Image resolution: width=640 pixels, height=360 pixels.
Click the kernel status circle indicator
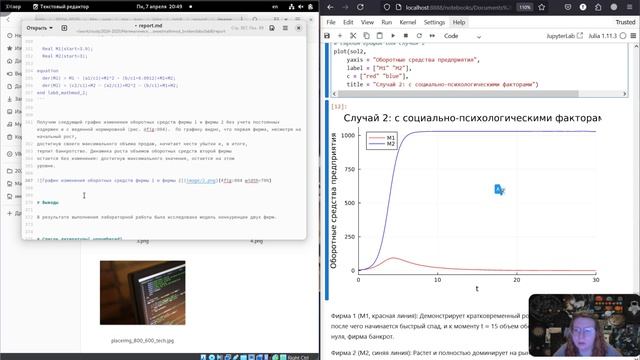(623, 36)
